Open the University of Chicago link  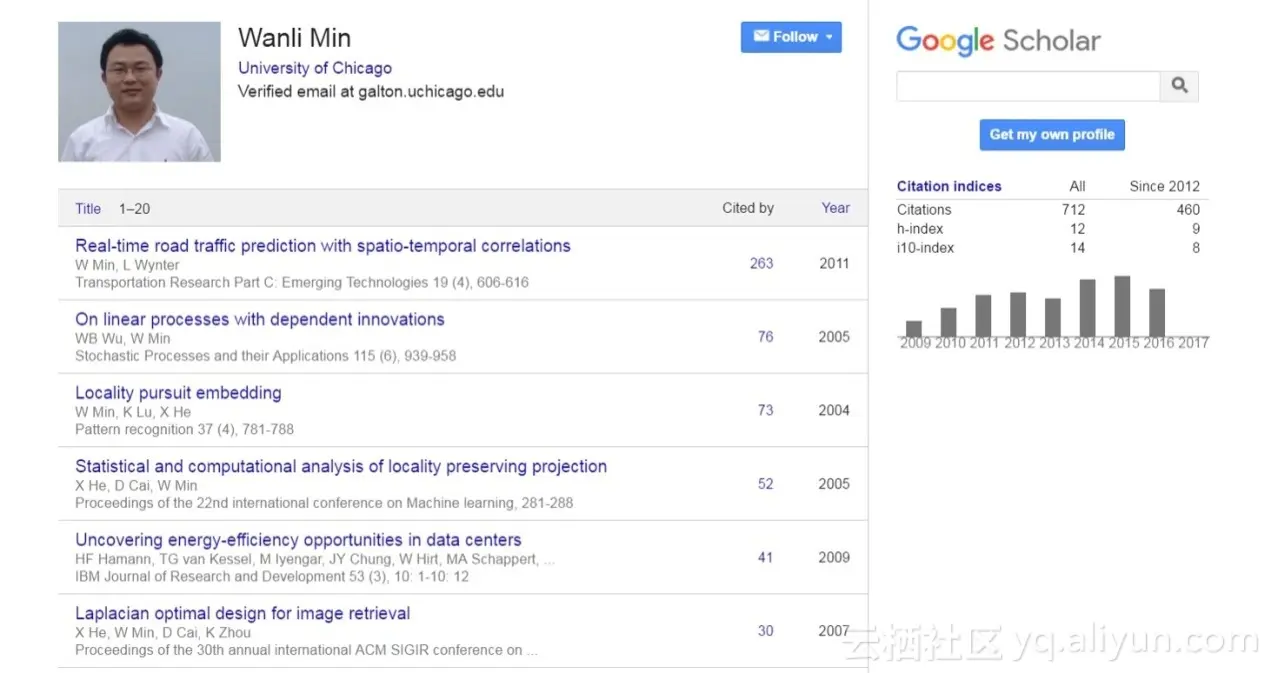click(x=314, y=68)
